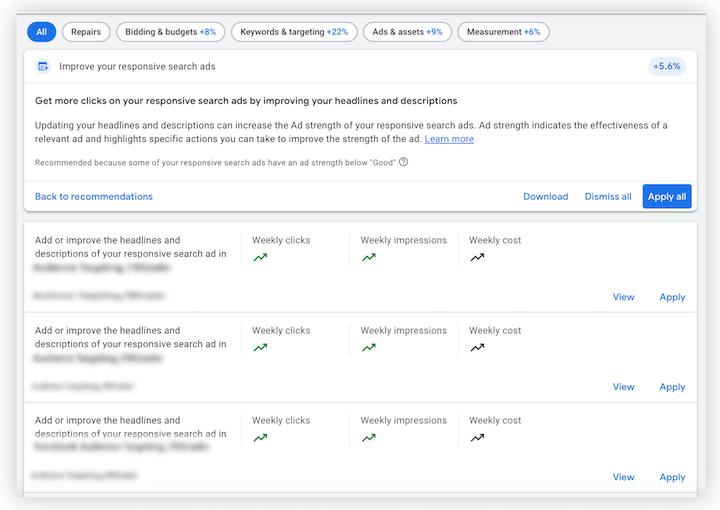This screenshot has height=510, width=720.
Task: Click Dismiss all recommendations
Action: tap(608, 197)
